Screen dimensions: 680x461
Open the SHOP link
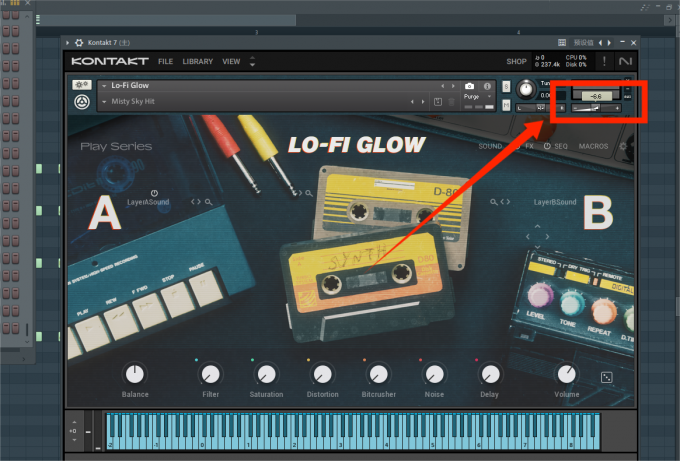[x=516, y=62]
